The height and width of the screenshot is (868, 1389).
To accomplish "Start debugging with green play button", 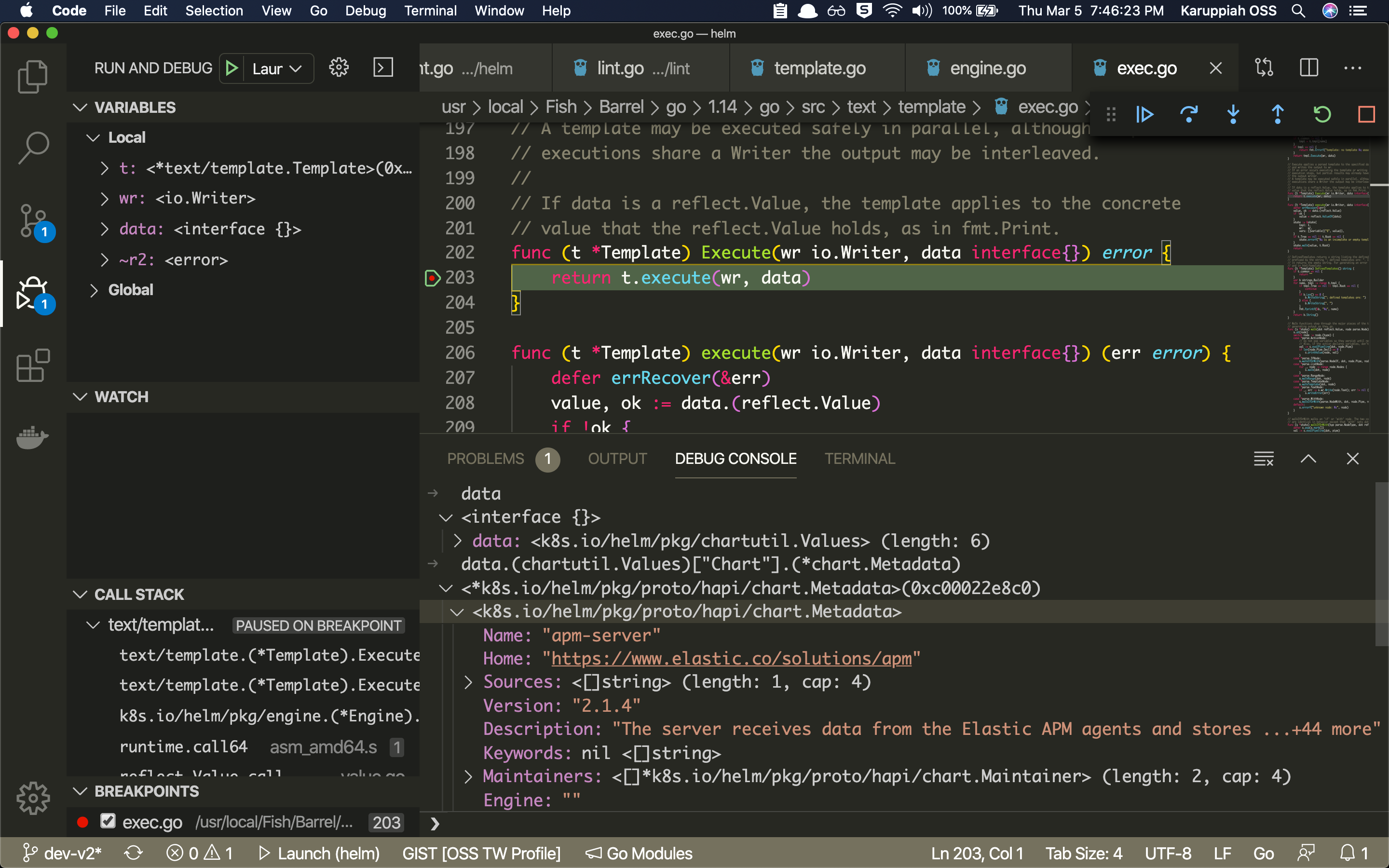I will coord(232,68).
